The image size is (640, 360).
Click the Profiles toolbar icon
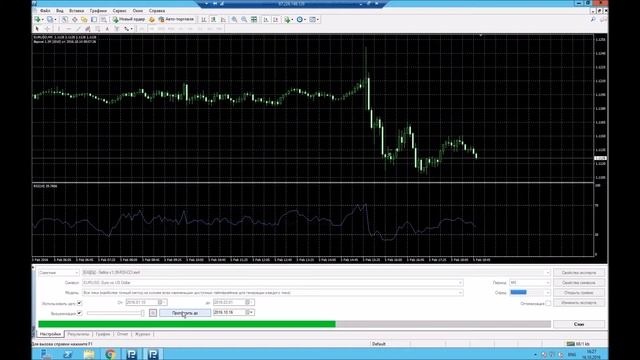tap(50, 19)
